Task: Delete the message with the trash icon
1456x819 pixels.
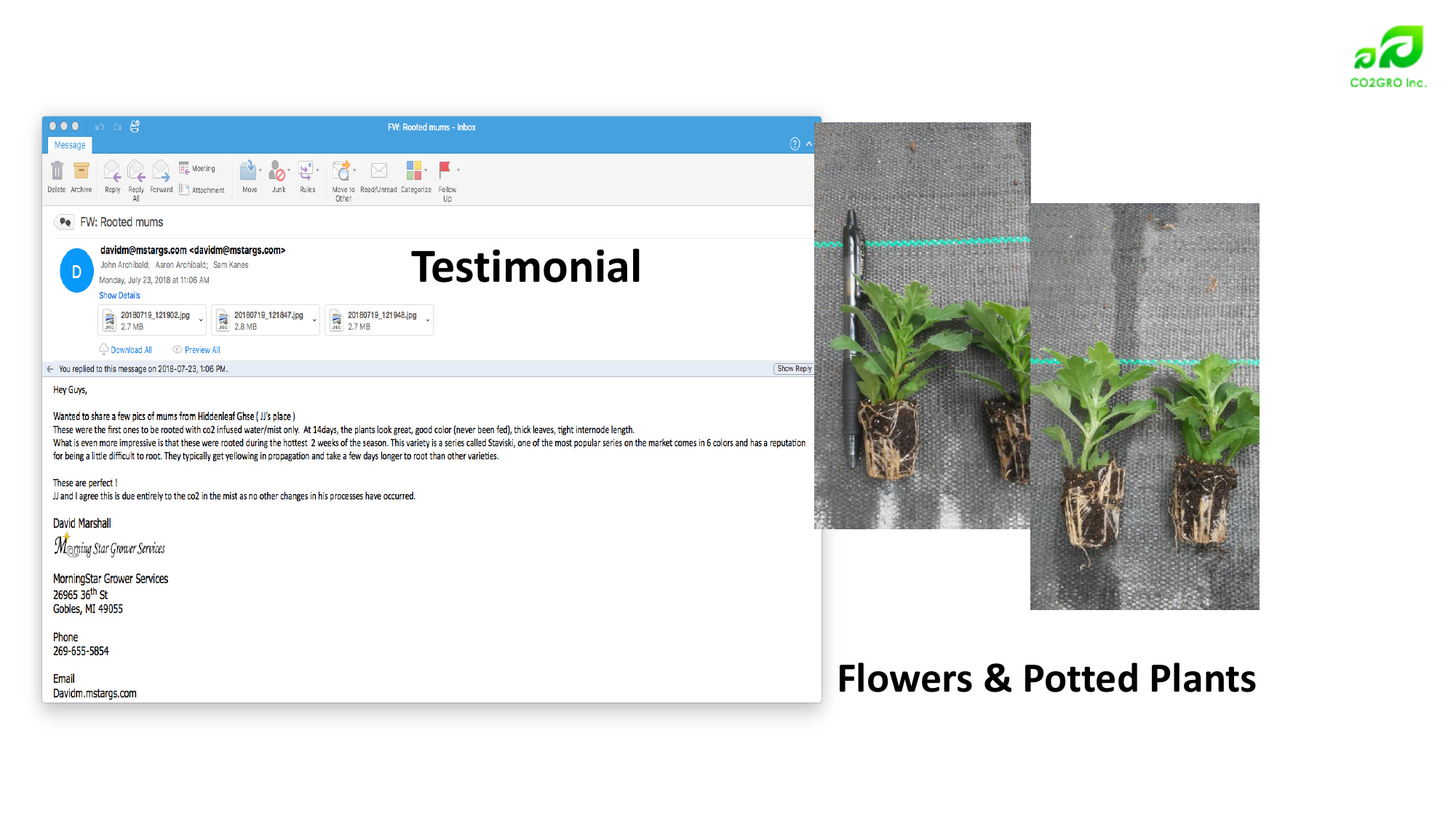Action: [57, 171]
